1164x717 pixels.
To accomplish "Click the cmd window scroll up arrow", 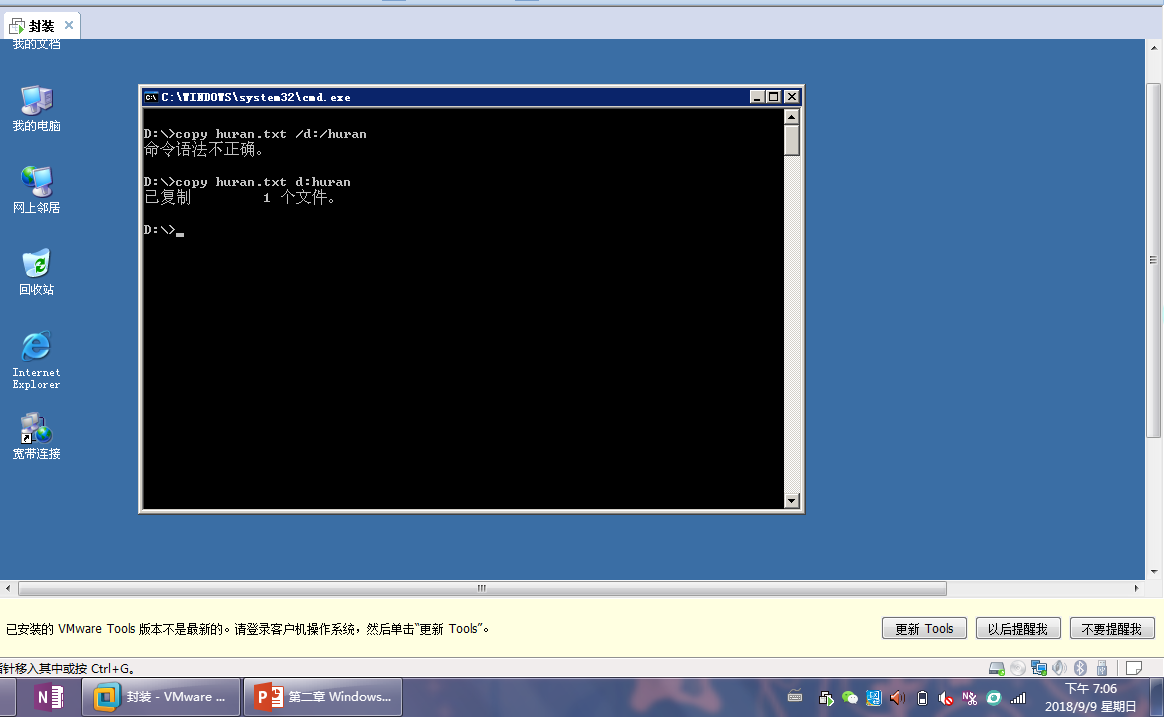I will click(x=791, y=117).
